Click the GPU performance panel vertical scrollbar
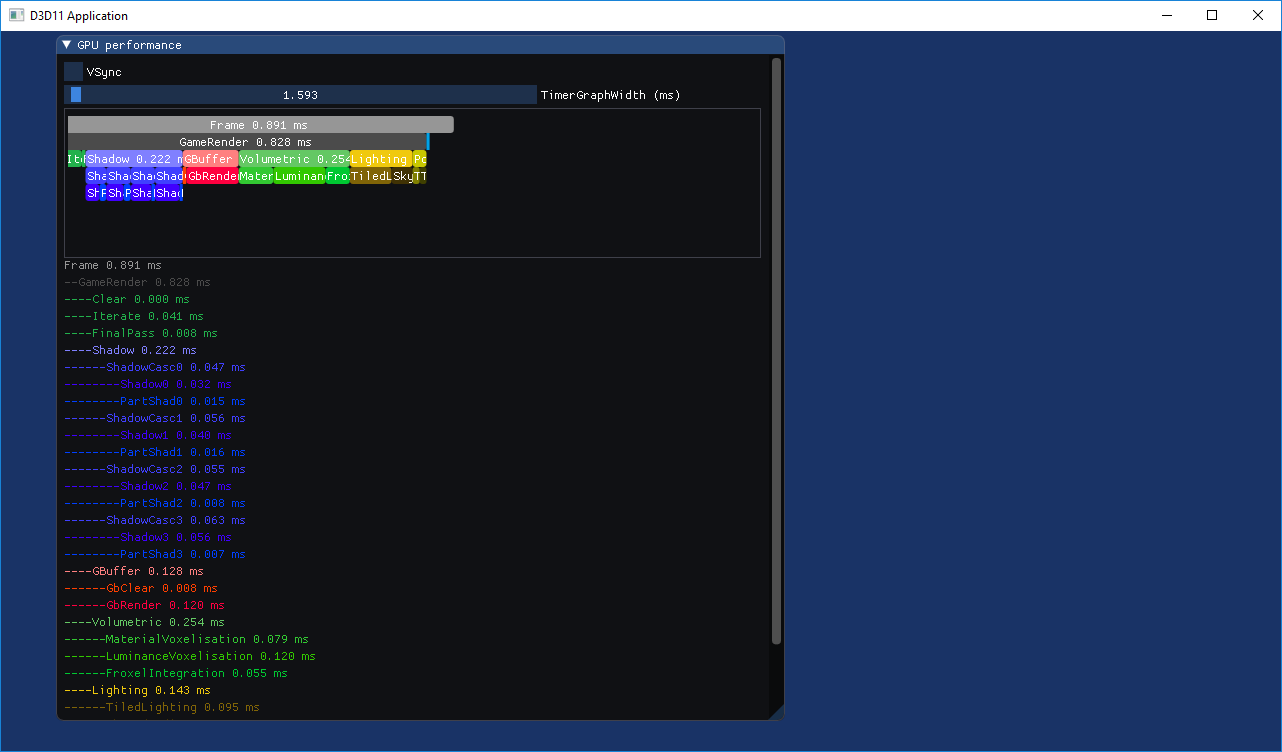 coord(777,350)
